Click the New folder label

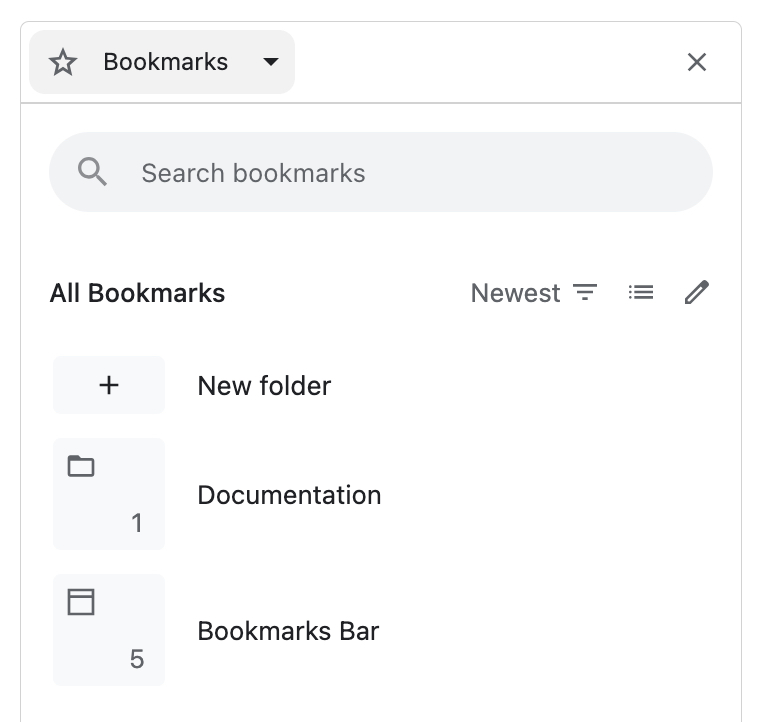[x=264, y=386]
